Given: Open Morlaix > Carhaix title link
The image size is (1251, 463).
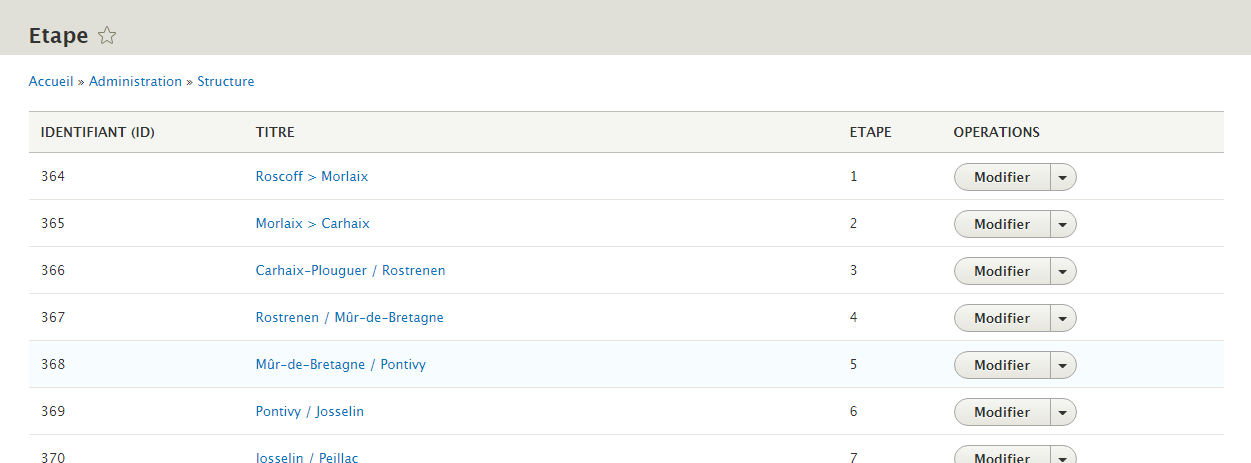Looking at the screenshot, I should [x=312, y=224].
